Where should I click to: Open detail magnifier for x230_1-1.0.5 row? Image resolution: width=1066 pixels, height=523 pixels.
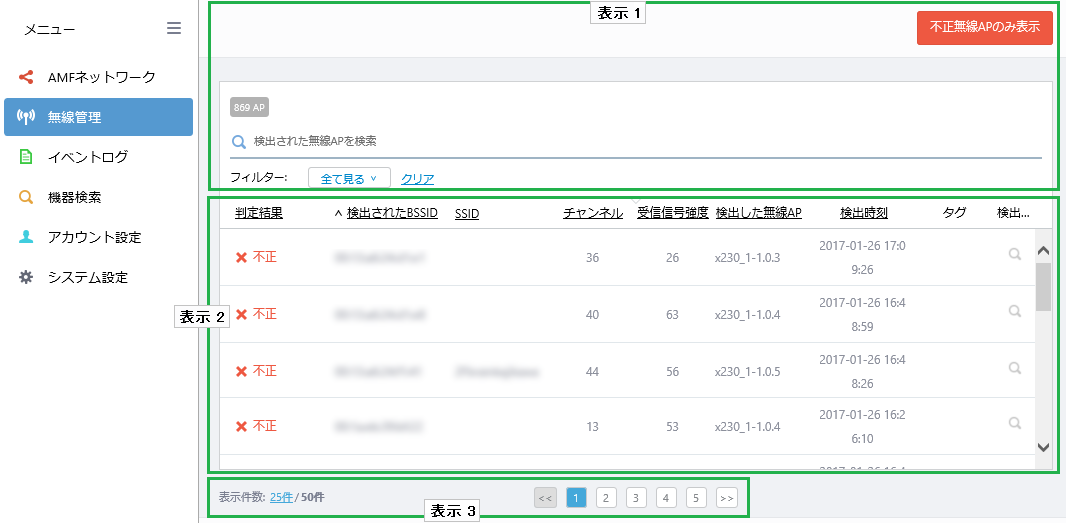(1015, 367)
